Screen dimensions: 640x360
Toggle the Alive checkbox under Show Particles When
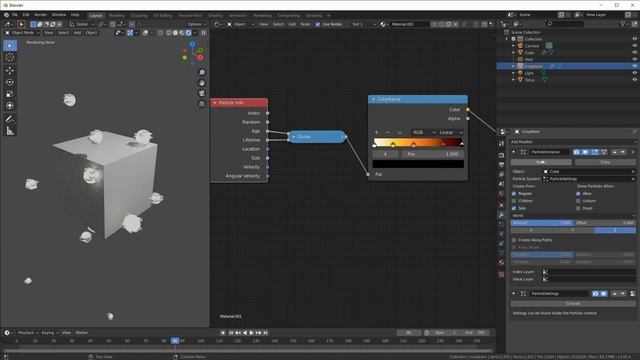tap(578, 193)
